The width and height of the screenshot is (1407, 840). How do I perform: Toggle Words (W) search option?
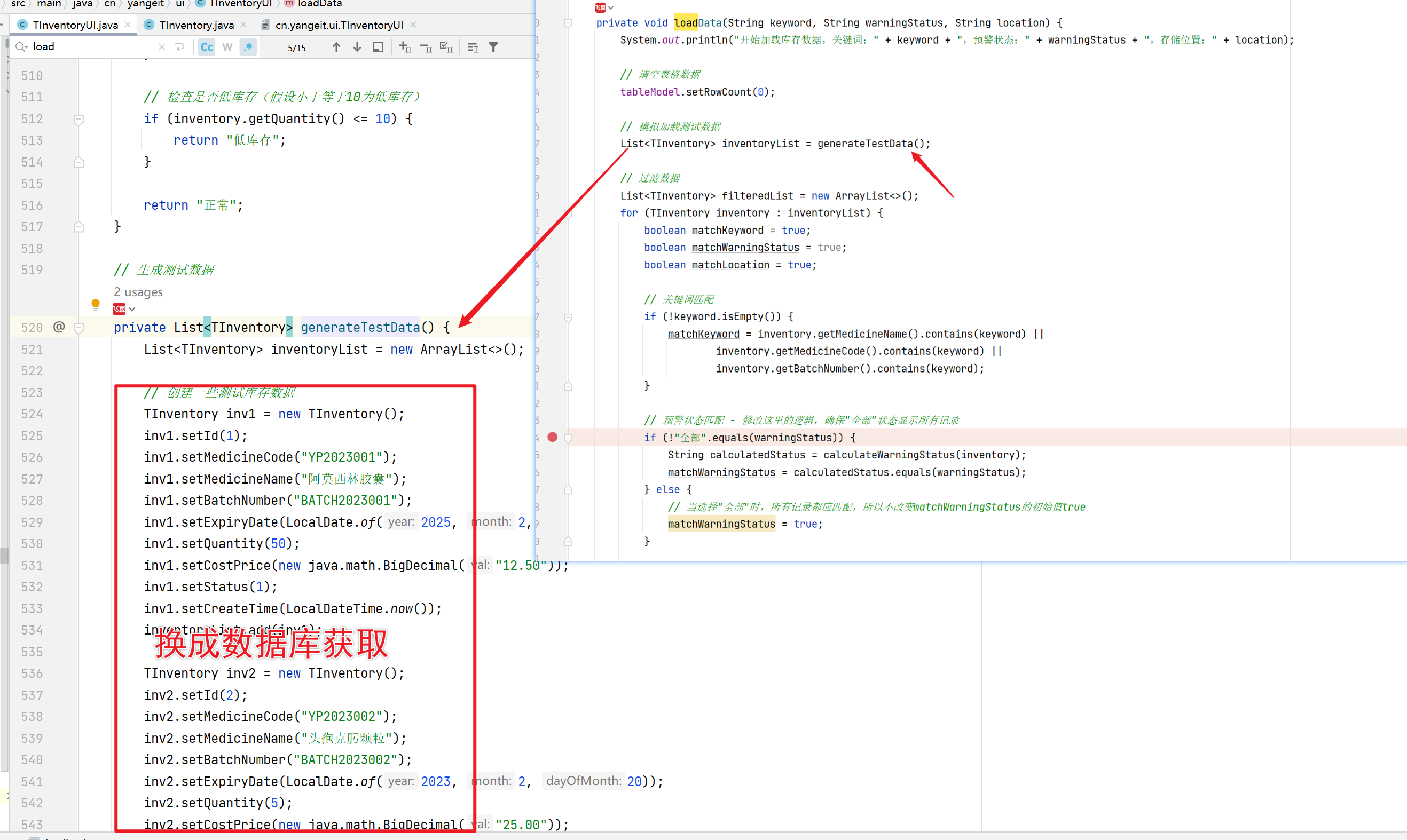point(227,47)
